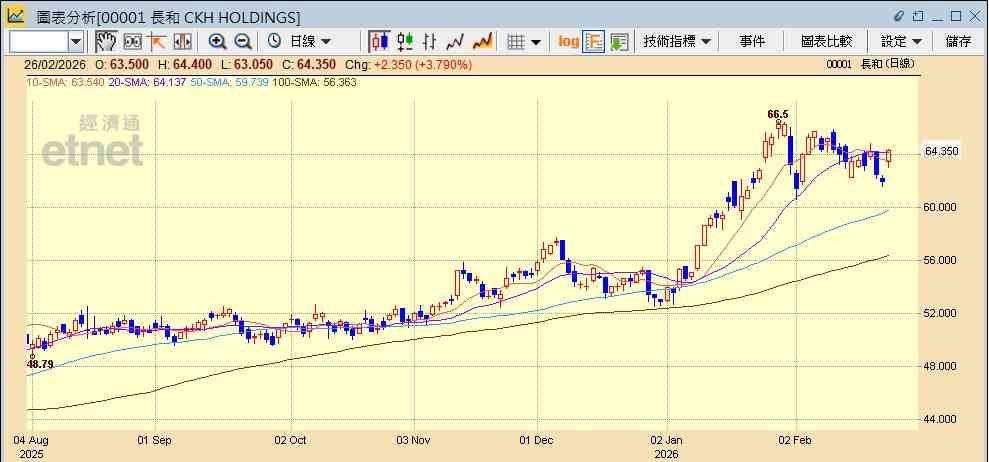Image resolution: width=989 pixels, height=462 pixels.
Task: Click the 26/02/2026 date readout
Action: [56, 64]
